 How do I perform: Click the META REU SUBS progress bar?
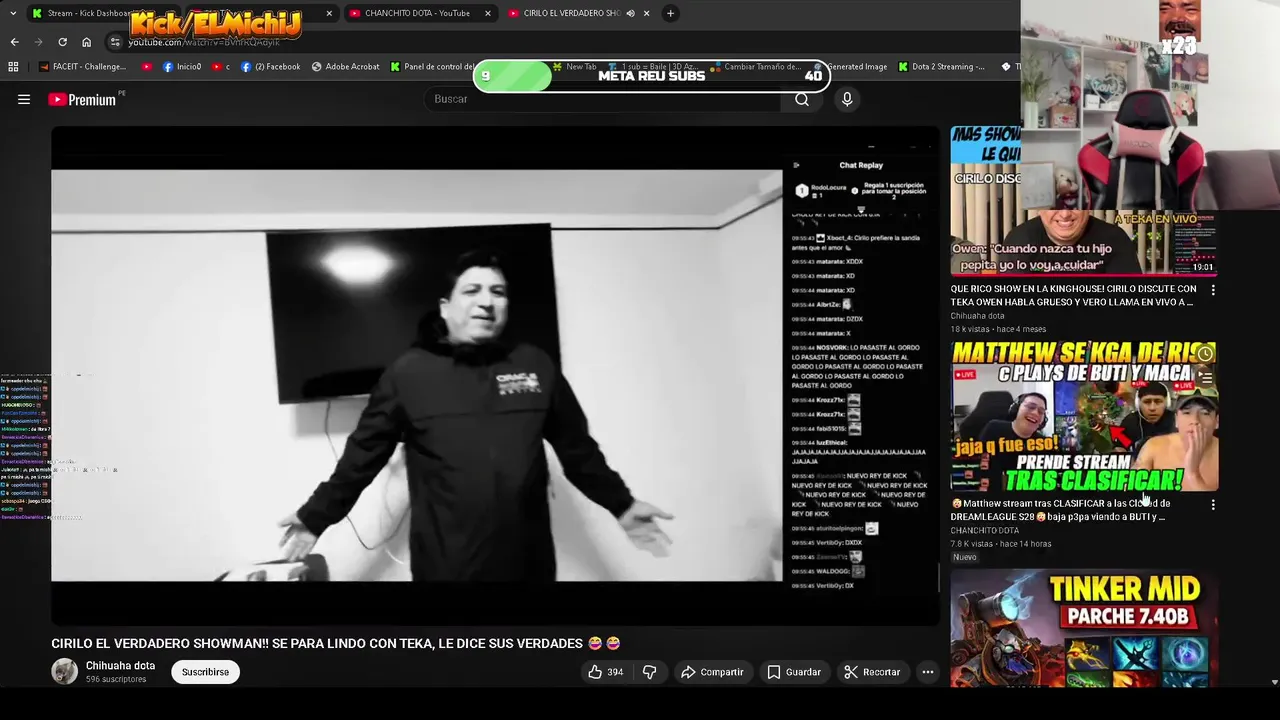pos(651,76)
